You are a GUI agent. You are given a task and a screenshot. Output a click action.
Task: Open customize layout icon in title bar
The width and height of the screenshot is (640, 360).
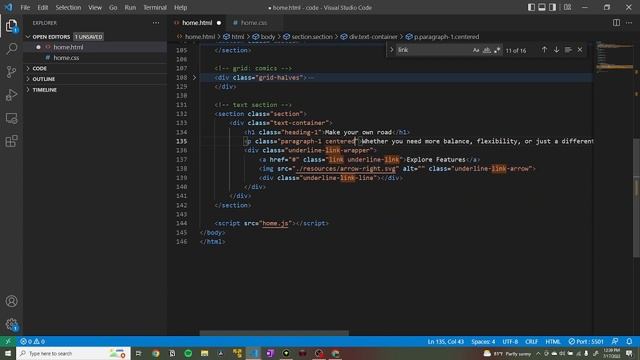[567, 7]
